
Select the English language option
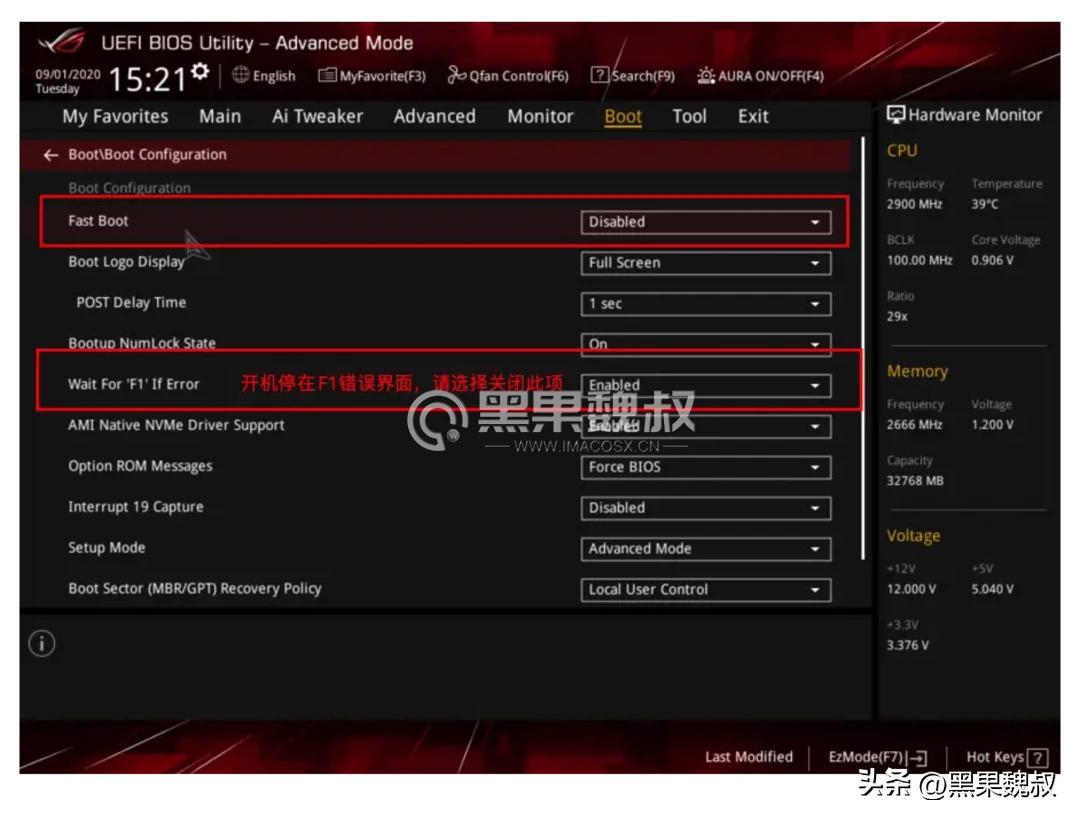click(x=266, y=75)
